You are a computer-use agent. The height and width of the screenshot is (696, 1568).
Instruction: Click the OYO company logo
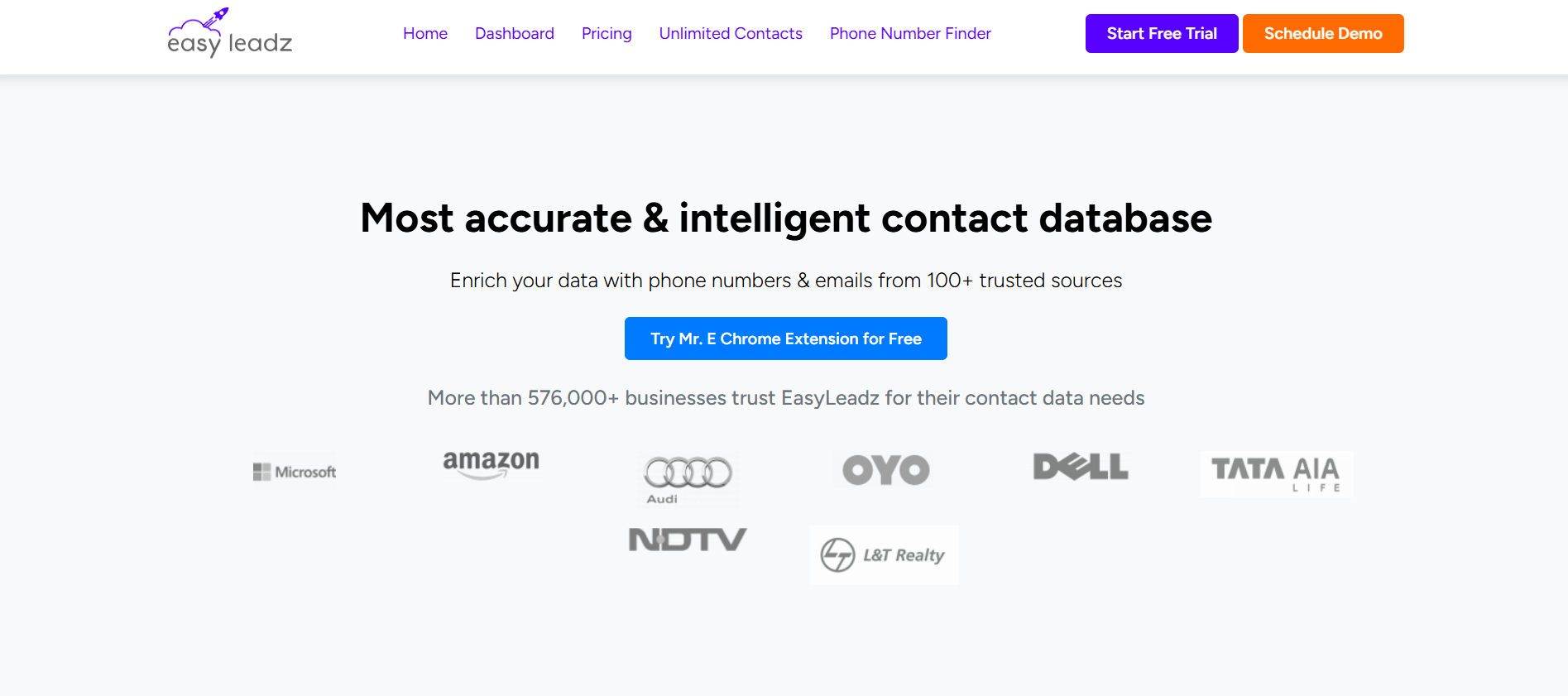tap(884, 469)
